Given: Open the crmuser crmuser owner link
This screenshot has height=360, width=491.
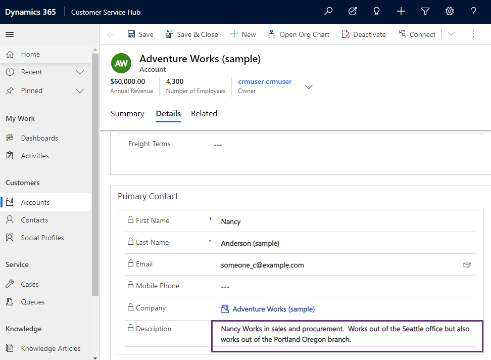Looking at the screenshot, I should [265, 81].
